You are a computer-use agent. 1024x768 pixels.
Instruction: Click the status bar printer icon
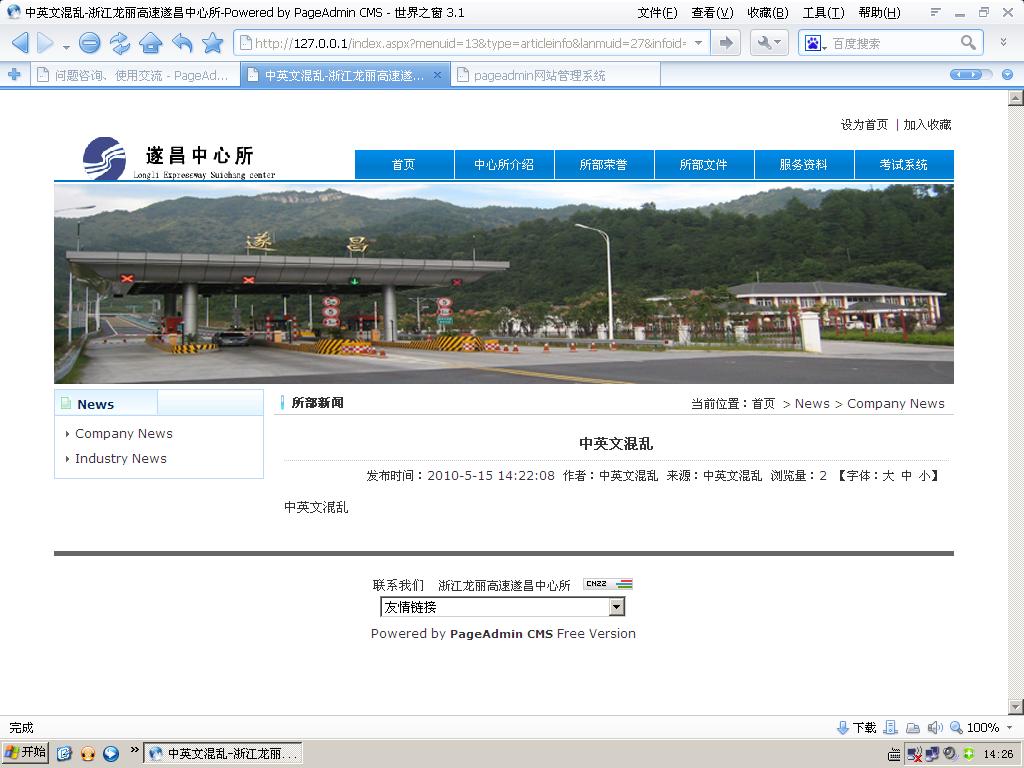click(913, 728)
